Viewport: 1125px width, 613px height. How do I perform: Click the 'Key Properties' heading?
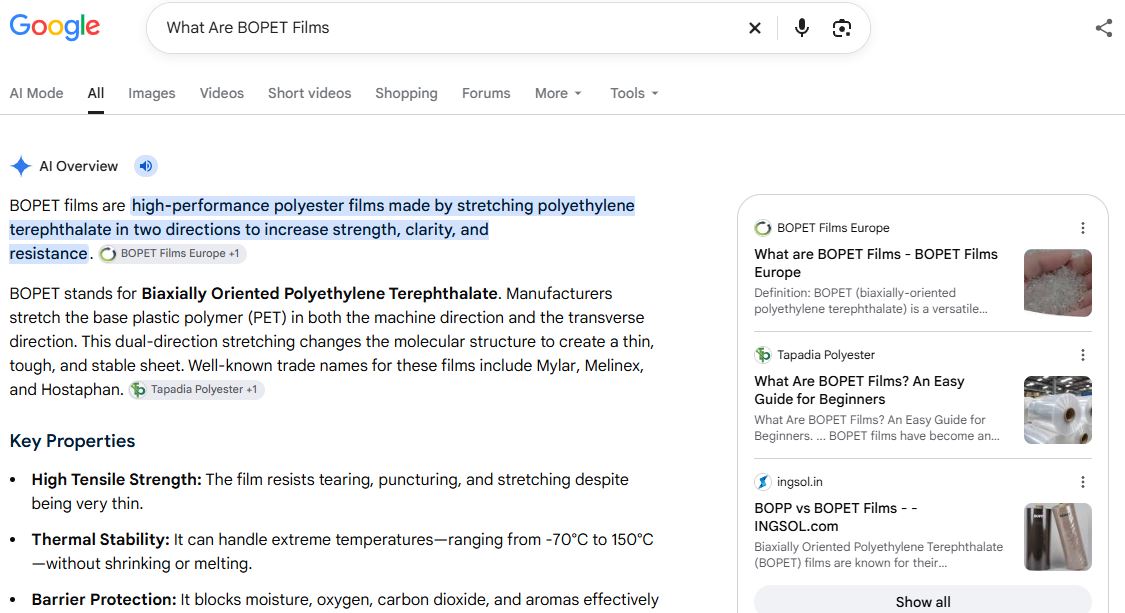(x=72, y=441)
